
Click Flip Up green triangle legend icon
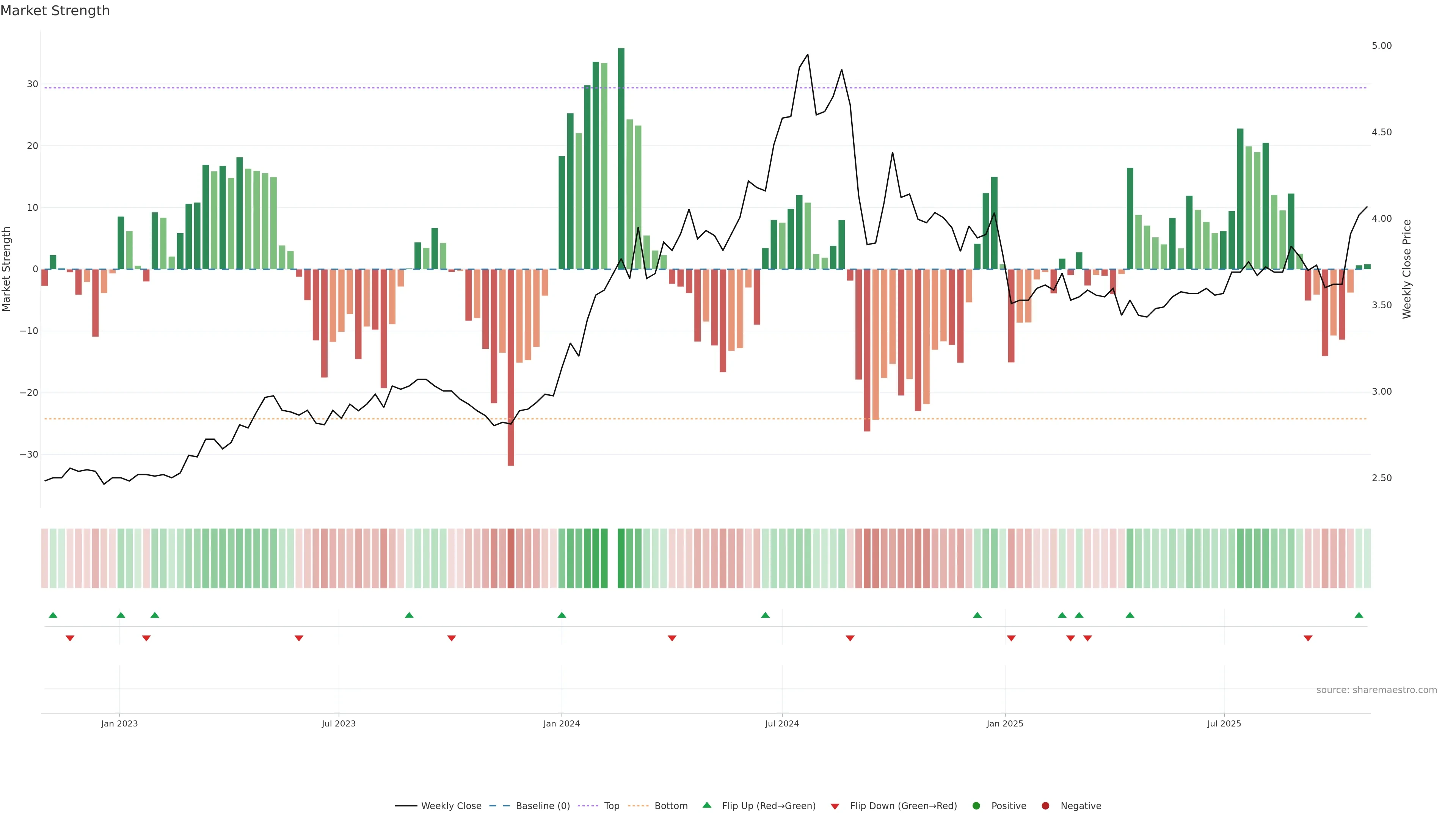point(706,805)
